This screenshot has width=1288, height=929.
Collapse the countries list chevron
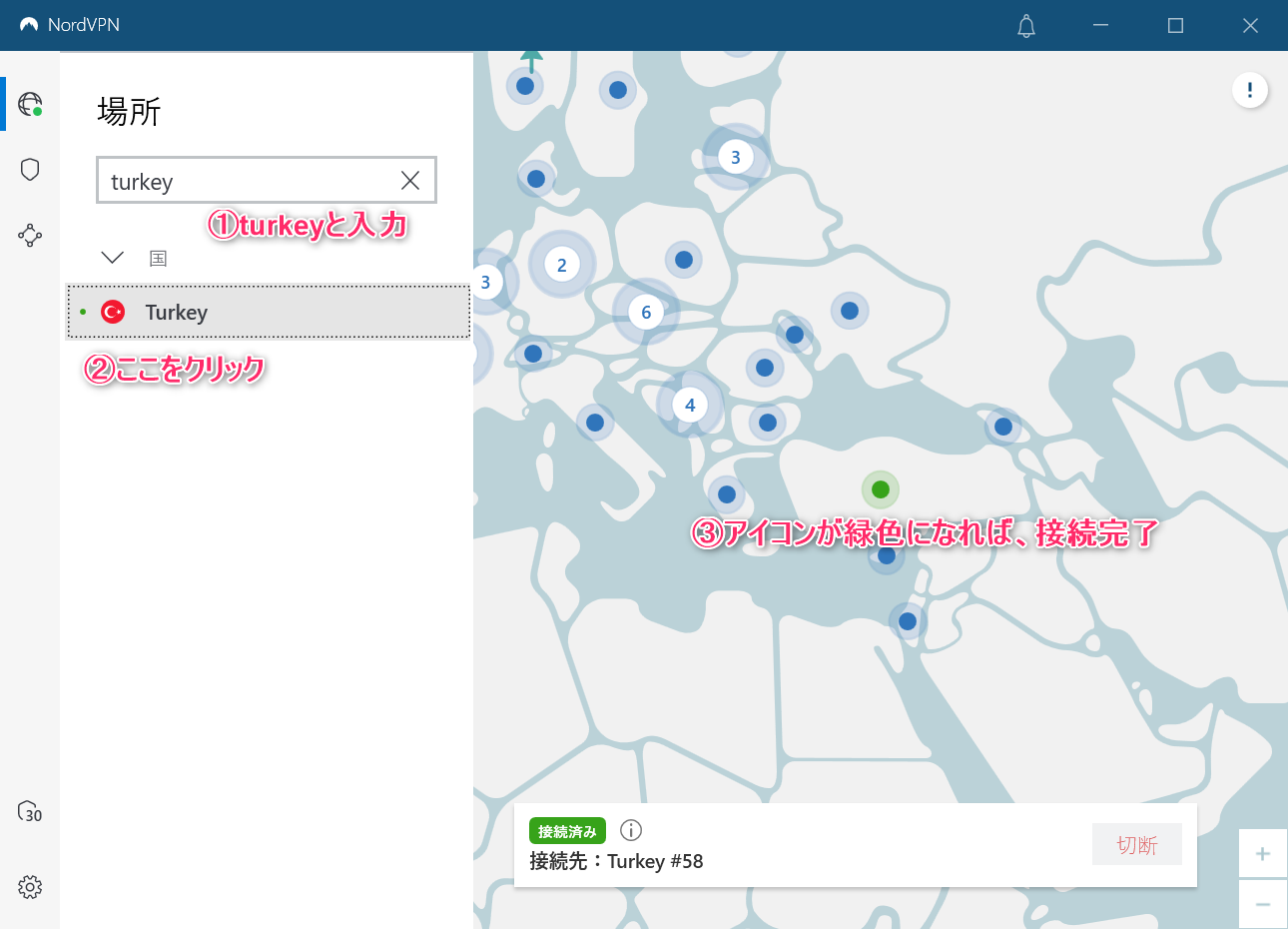[113, 258]
